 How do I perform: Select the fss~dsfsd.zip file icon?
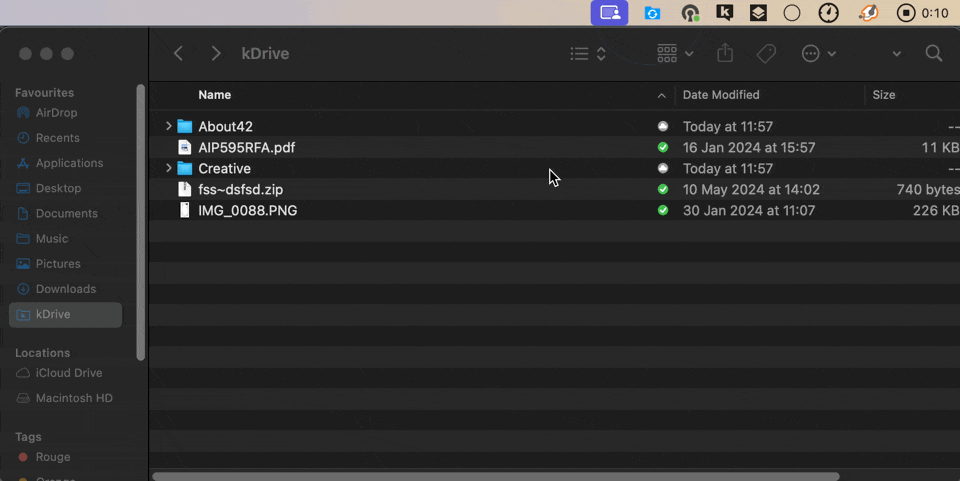184,189
